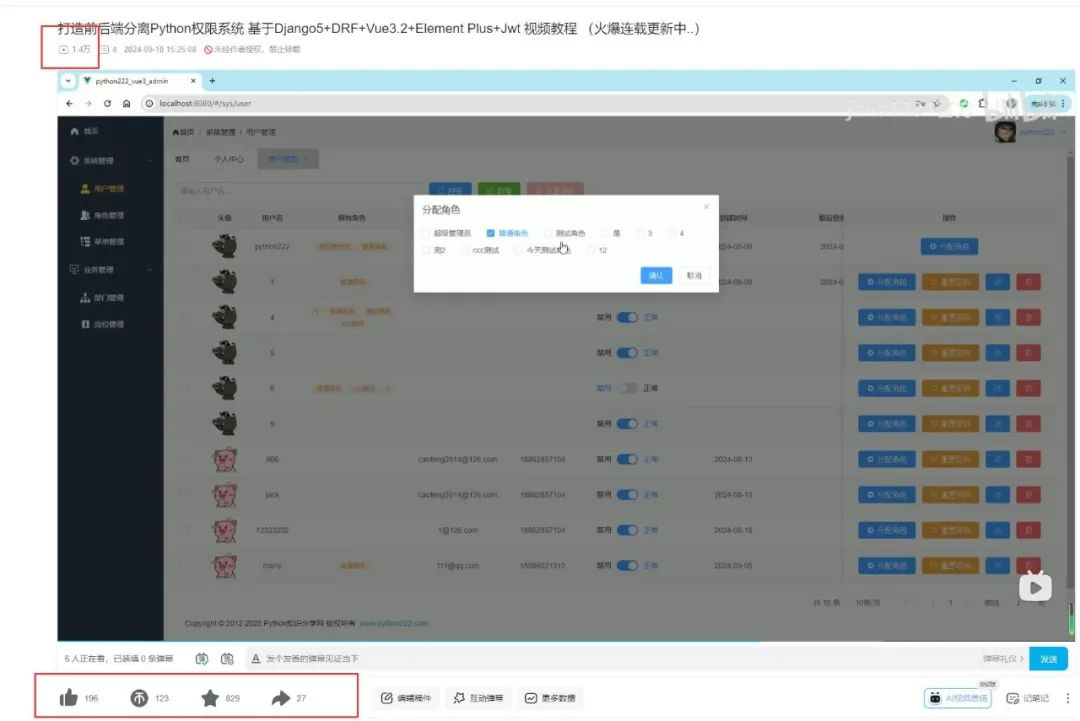Click the 分配角色 button in marry row
This screenshot has height=721, width=1080.
pos(886,565)
